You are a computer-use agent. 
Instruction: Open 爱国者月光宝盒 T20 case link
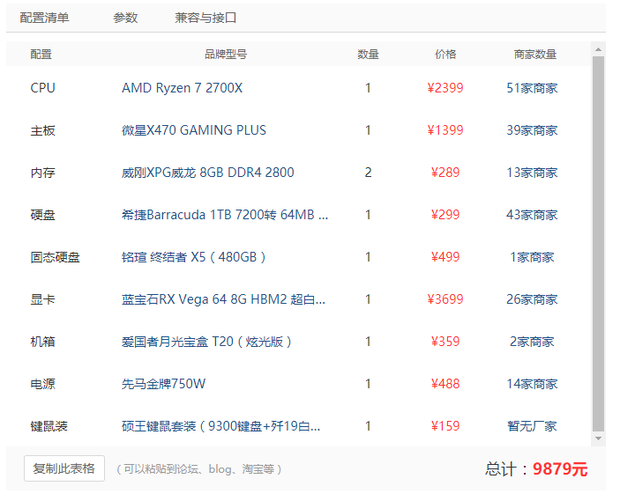coord(206,342)
